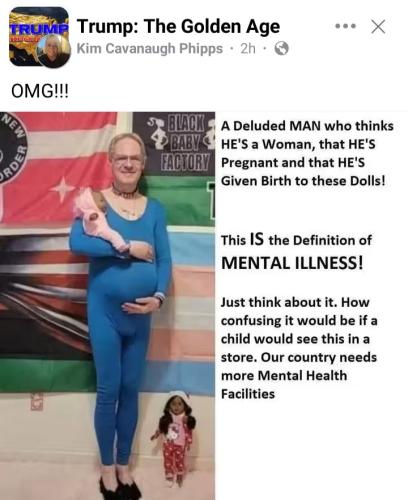Click the 'A Deluded MAN' paragraph text

pos(307,153)
